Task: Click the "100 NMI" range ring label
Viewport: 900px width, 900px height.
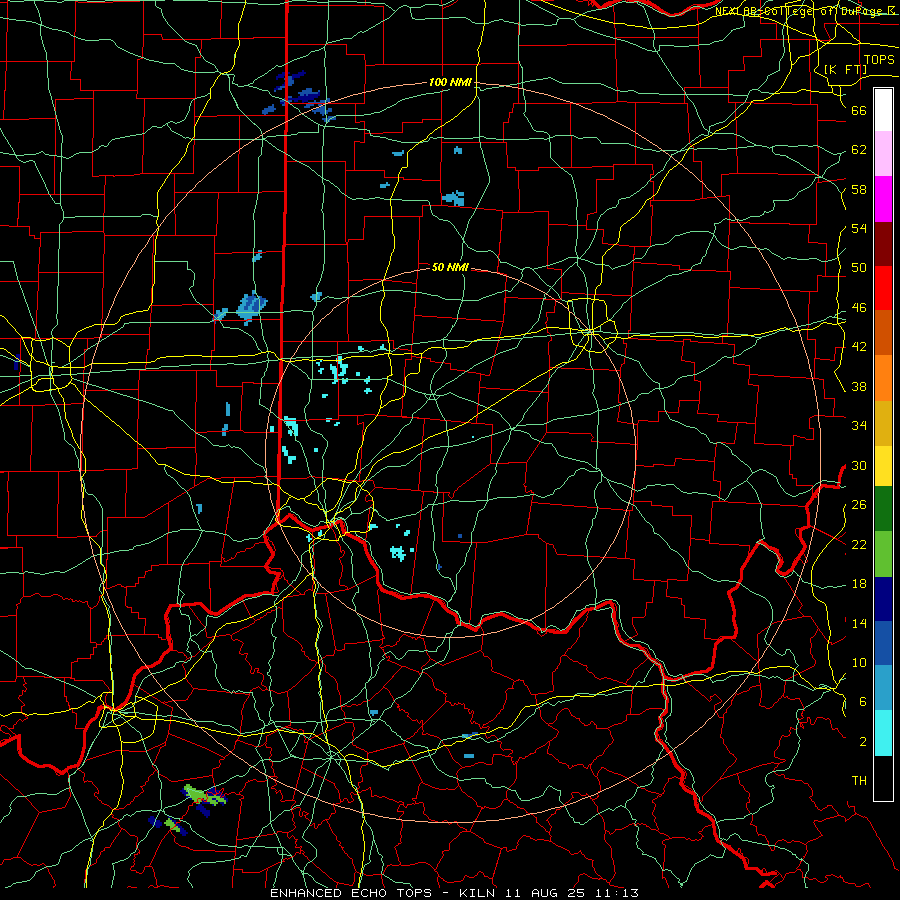Action: click(450, 82)
